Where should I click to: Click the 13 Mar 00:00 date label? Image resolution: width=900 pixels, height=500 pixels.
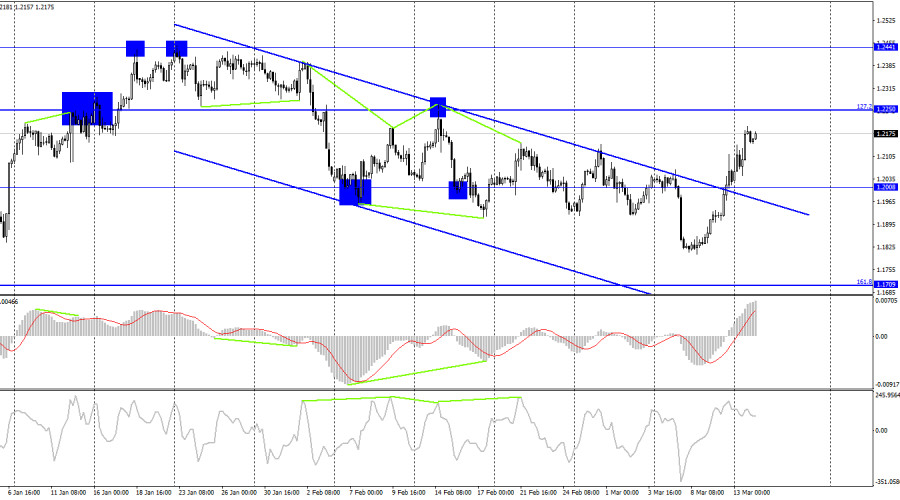[x=751, y=493]
